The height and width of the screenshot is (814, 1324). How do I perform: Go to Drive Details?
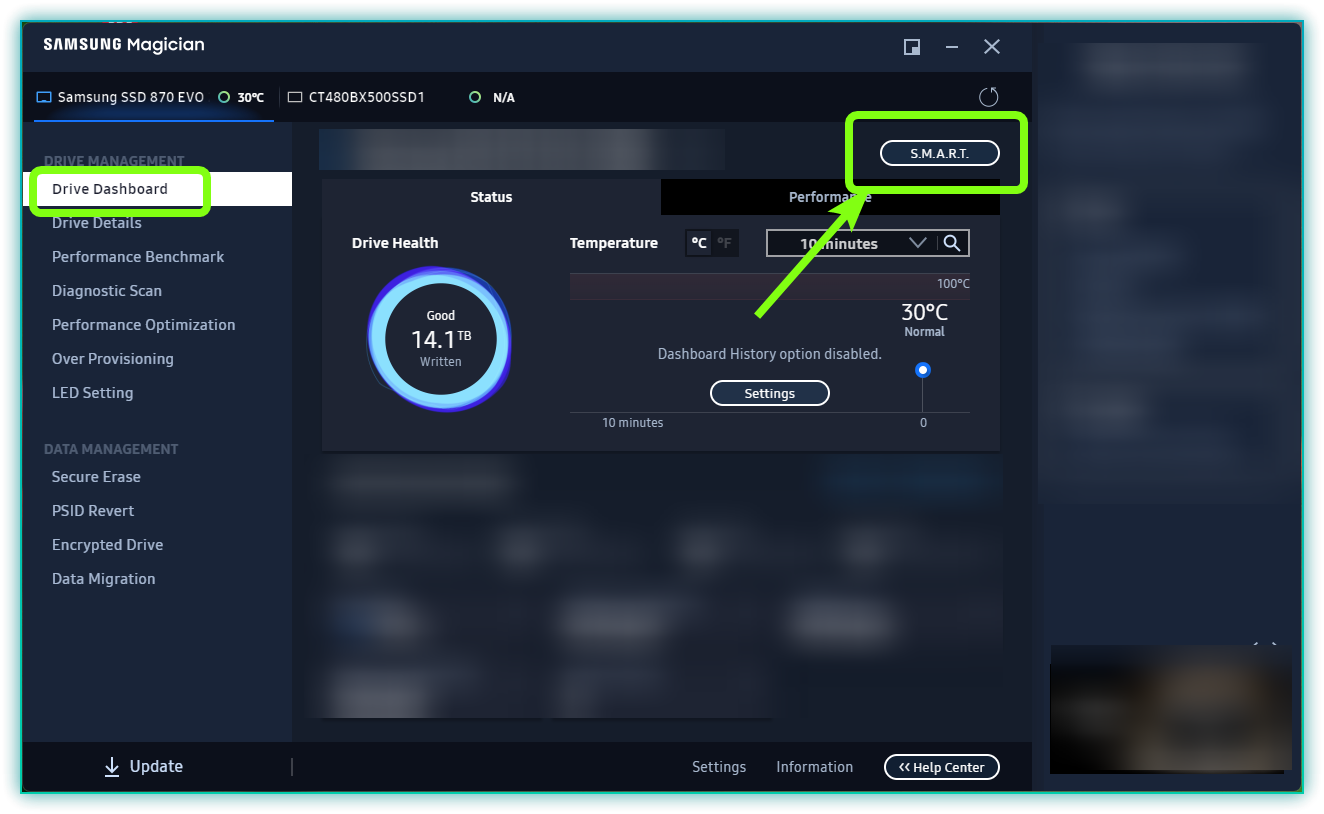click(97, 223)
